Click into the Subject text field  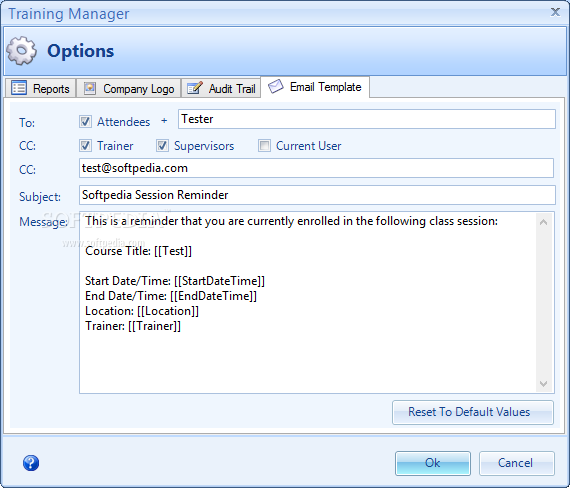click(x=317, y=195)
